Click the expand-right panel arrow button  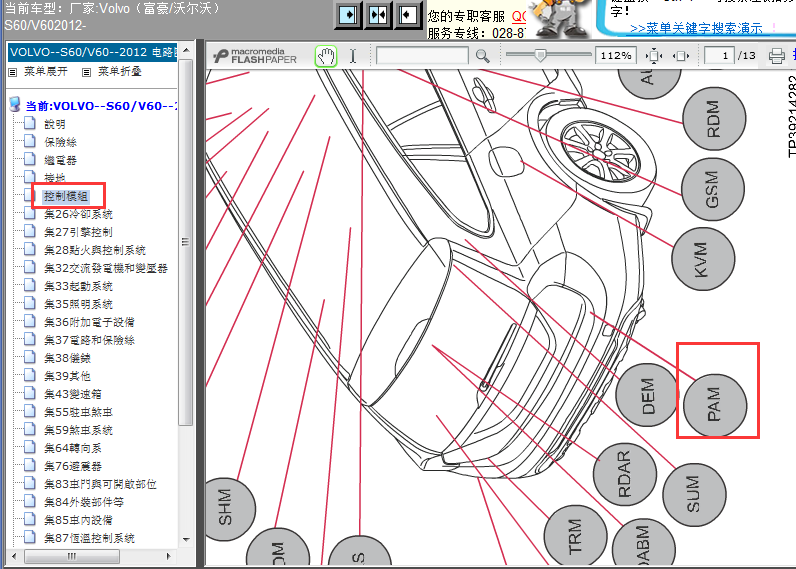[x=407, y=15]
